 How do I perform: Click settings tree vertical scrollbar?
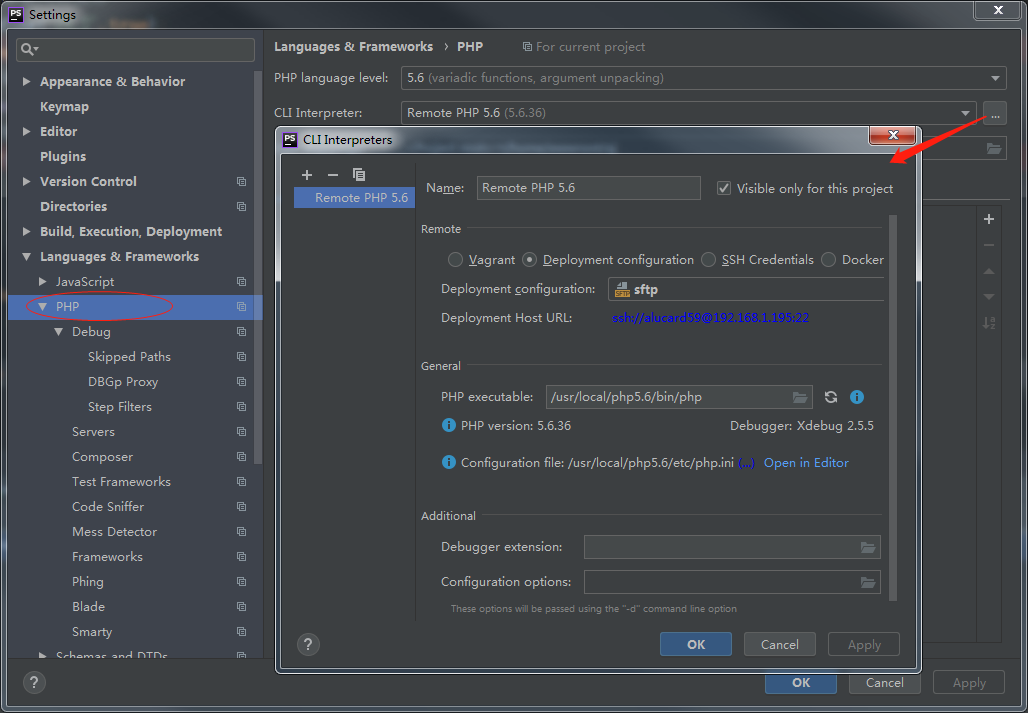258,269
